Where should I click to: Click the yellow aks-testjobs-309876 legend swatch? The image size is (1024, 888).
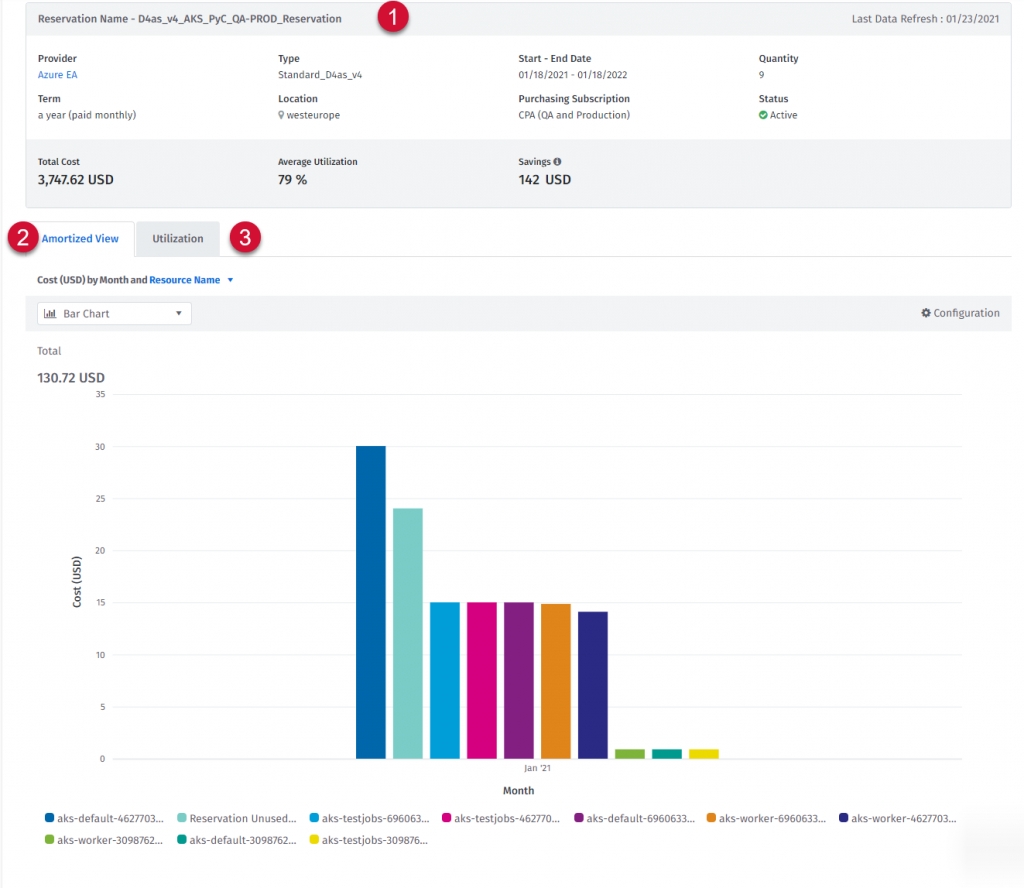315,840
